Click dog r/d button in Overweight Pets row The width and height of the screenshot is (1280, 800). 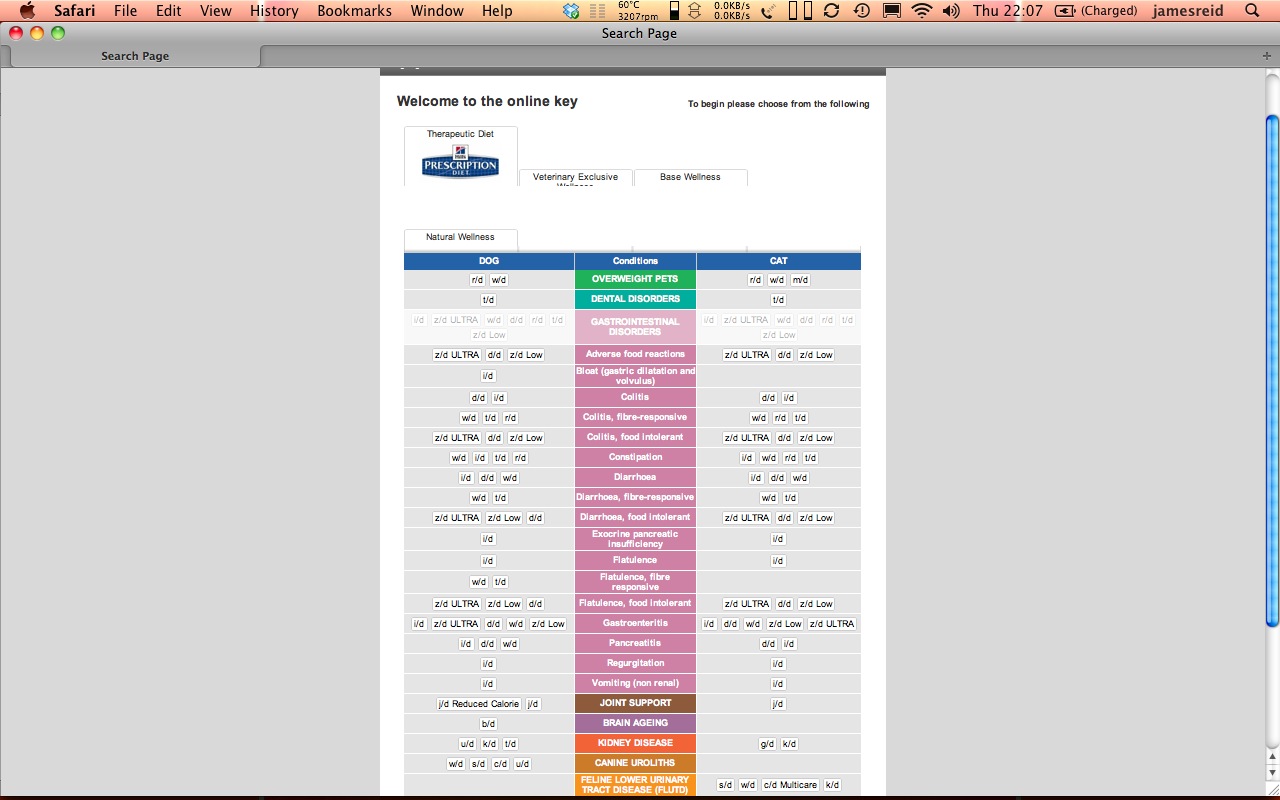click(x=477, y=280)
